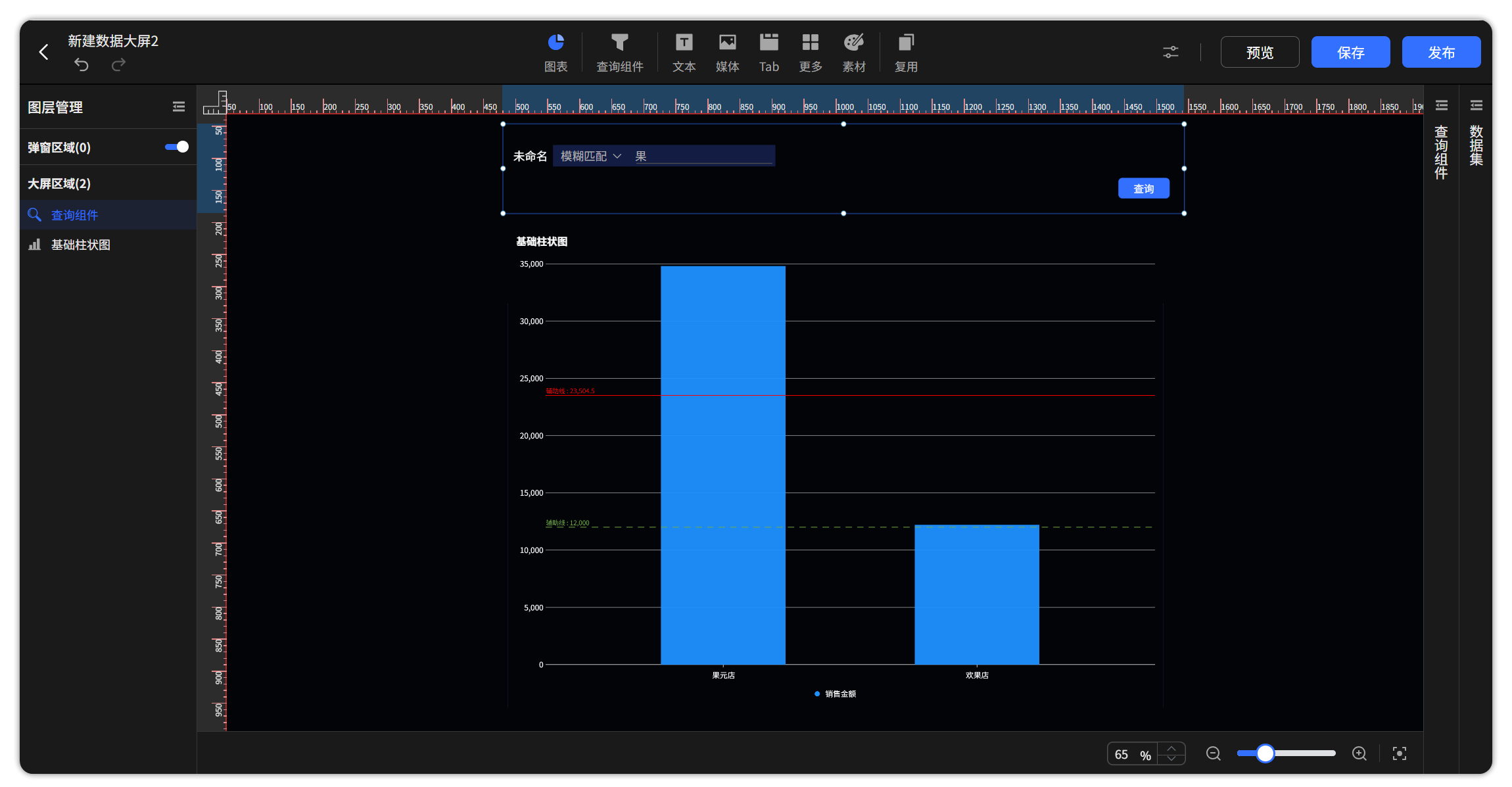The height and width of the screenshot is (787, 1512).
Task: Open the 素材 materials library
Action: pos(854,53)
